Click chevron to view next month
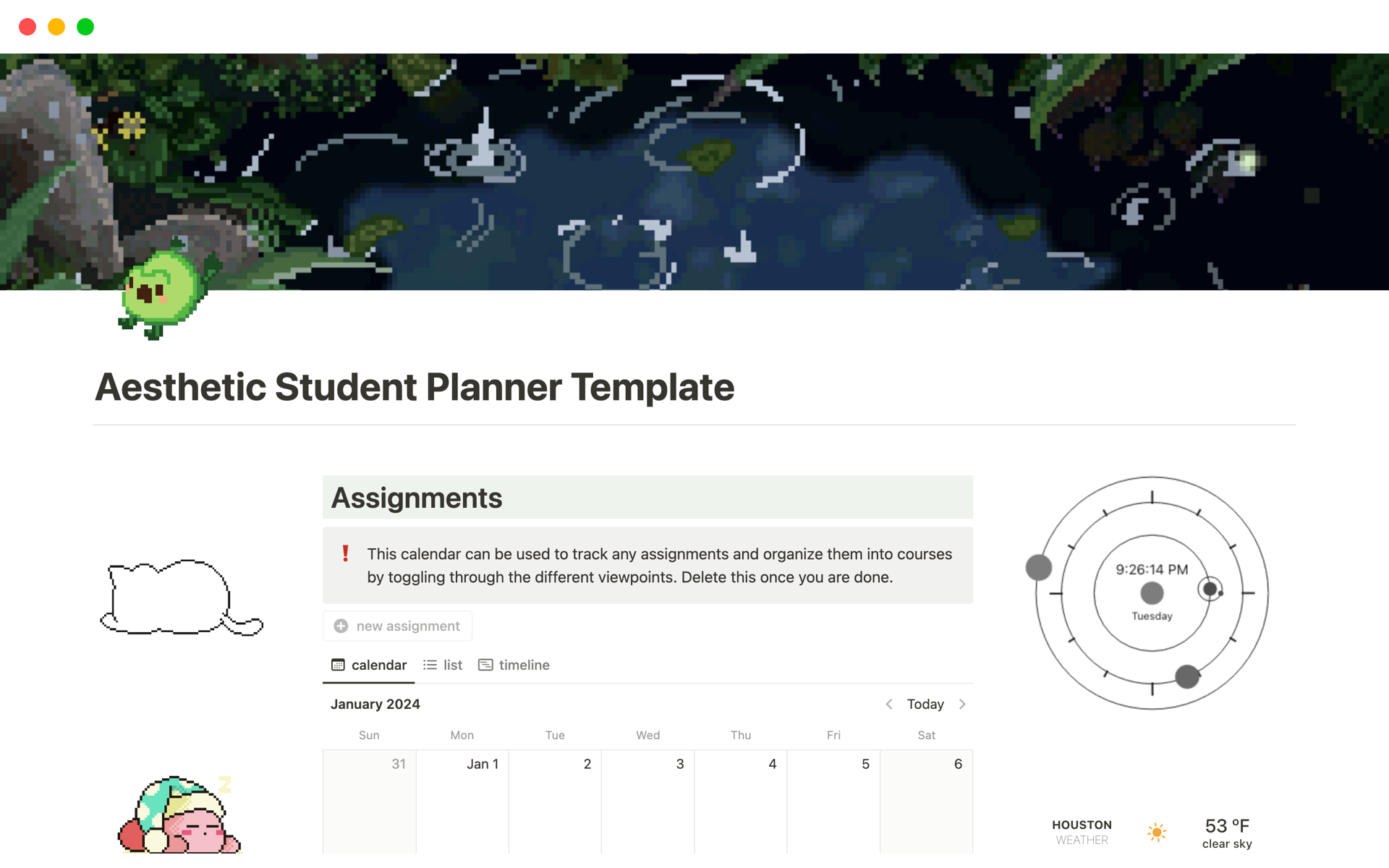This screenshot has height=868, width=1389. tap(963, 704)
